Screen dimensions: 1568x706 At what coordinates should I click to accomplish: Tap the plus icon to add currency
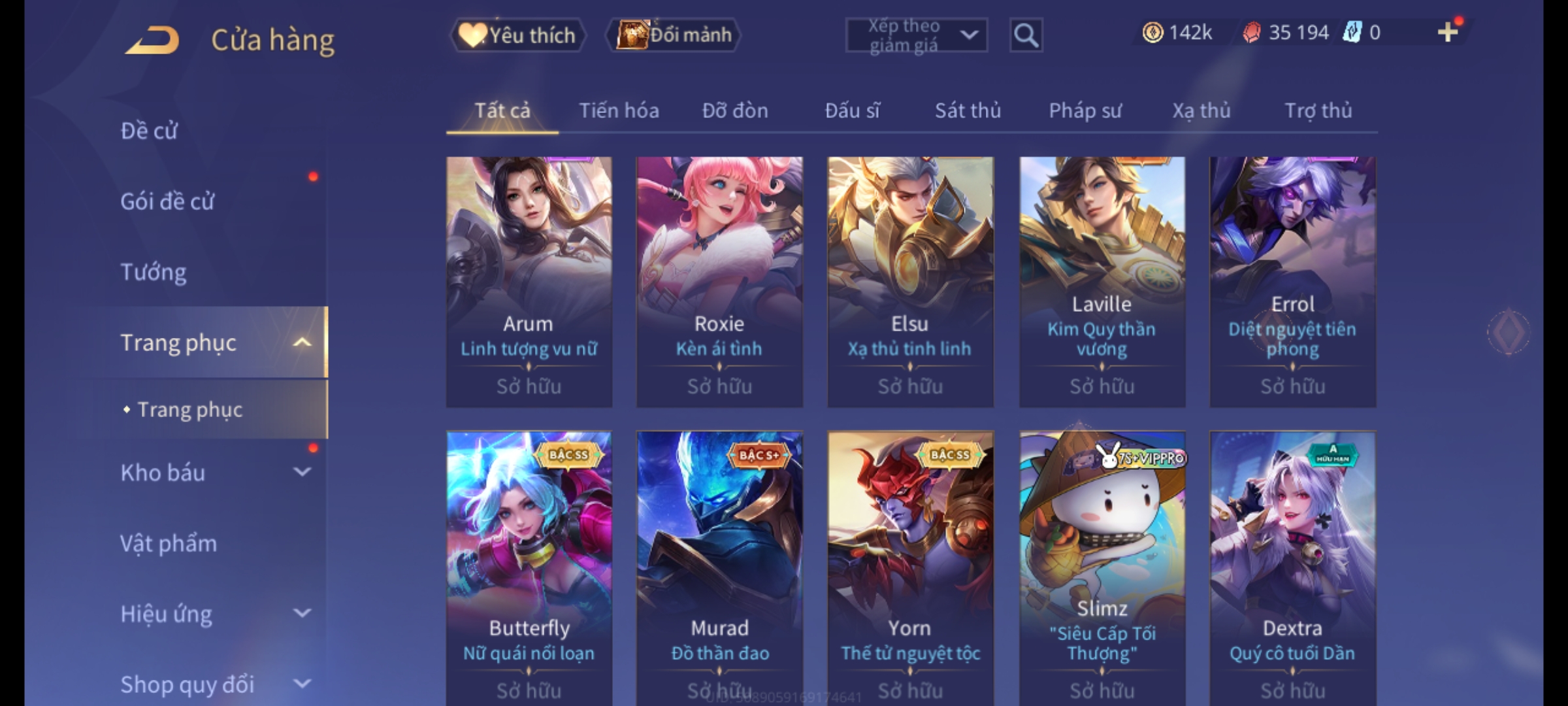click(x=1448, y=32)
